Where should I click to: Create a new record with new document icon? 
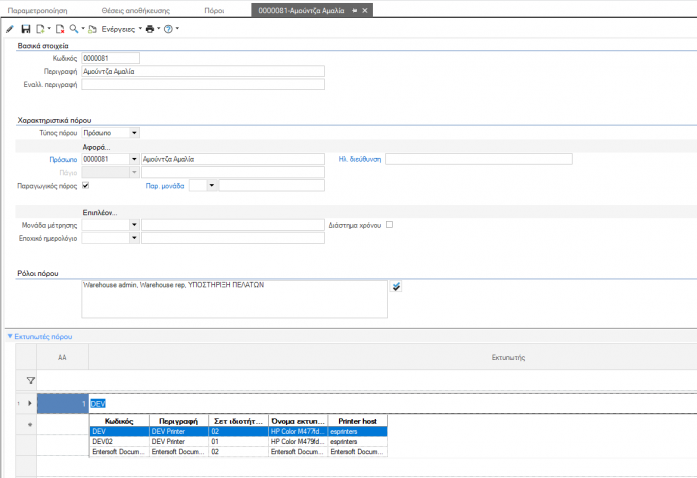pos(40,29)
